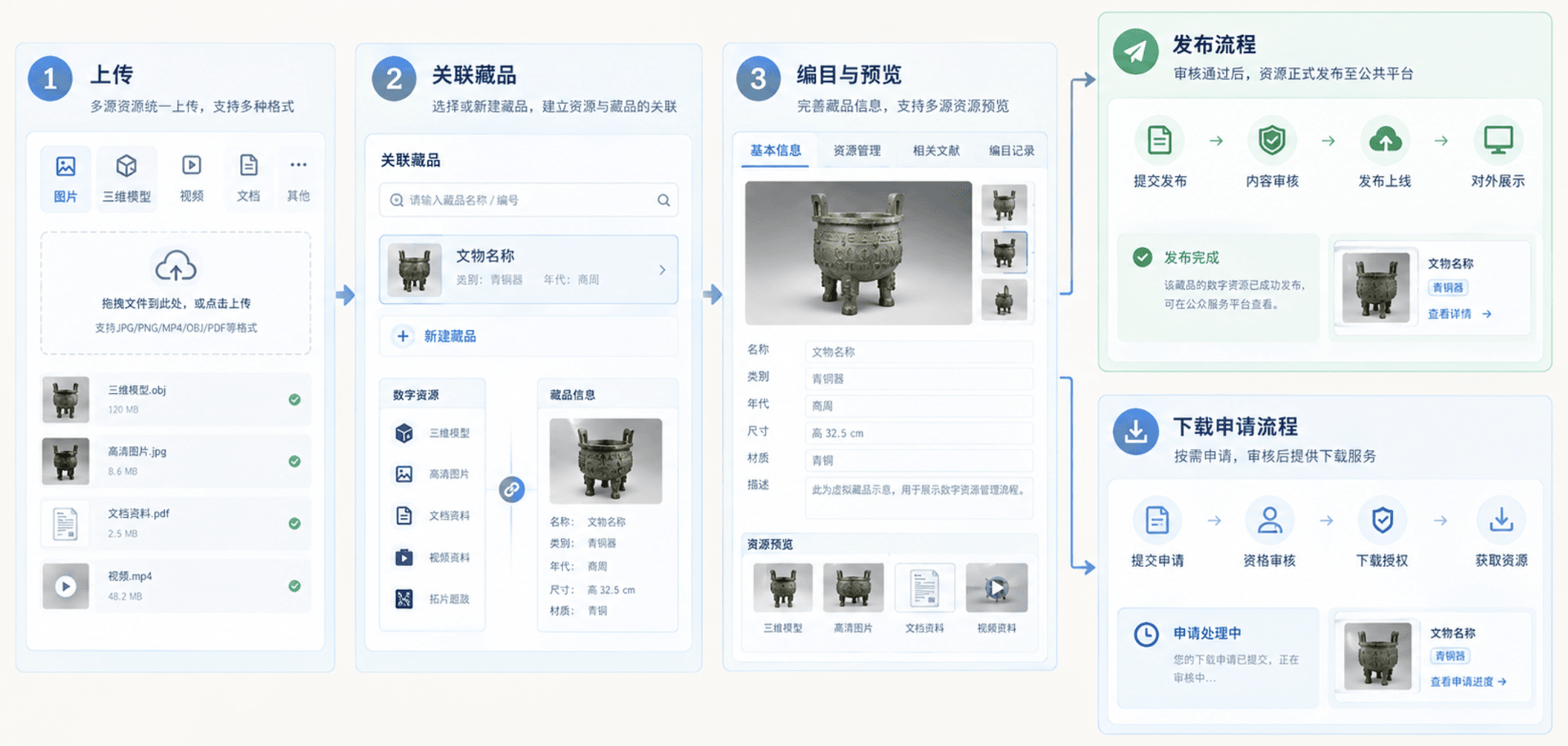Viewport: 1568px width, 746px height.
Task: Open 查看申请进度 link in download card
Action: [1468, 681]
